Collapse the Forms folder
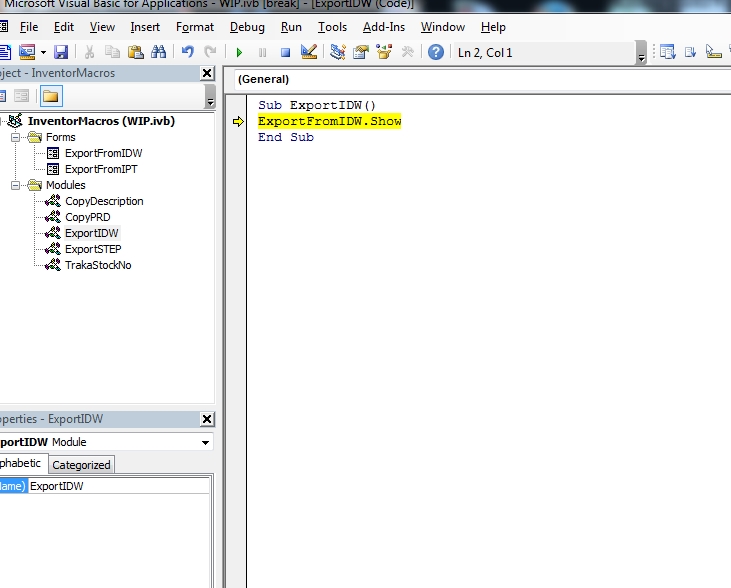 pos(15,137)
